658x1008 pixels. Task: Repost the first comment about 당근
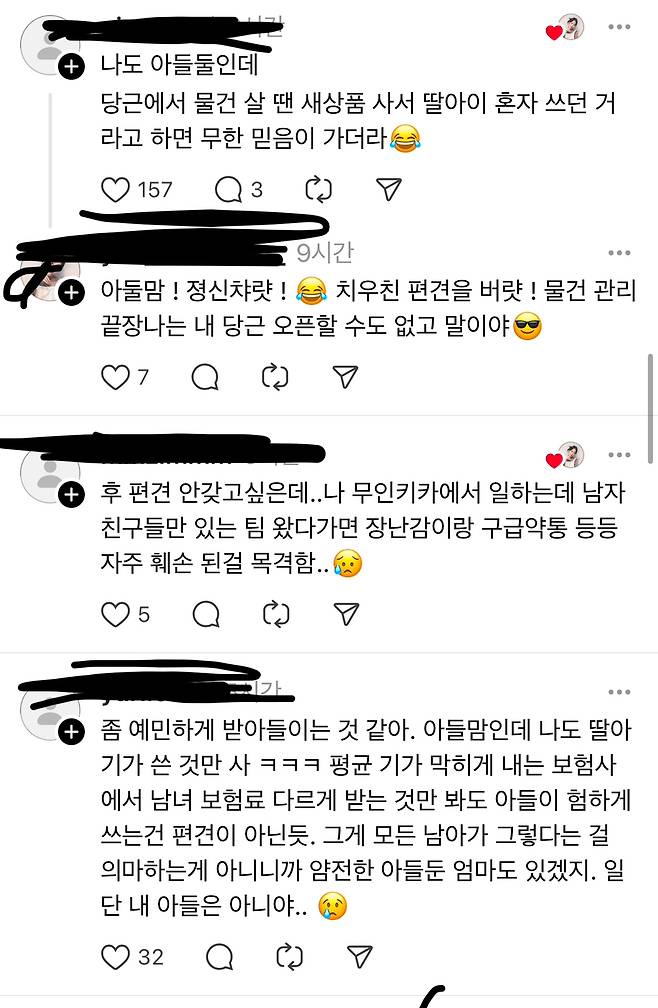pos(319,190)
